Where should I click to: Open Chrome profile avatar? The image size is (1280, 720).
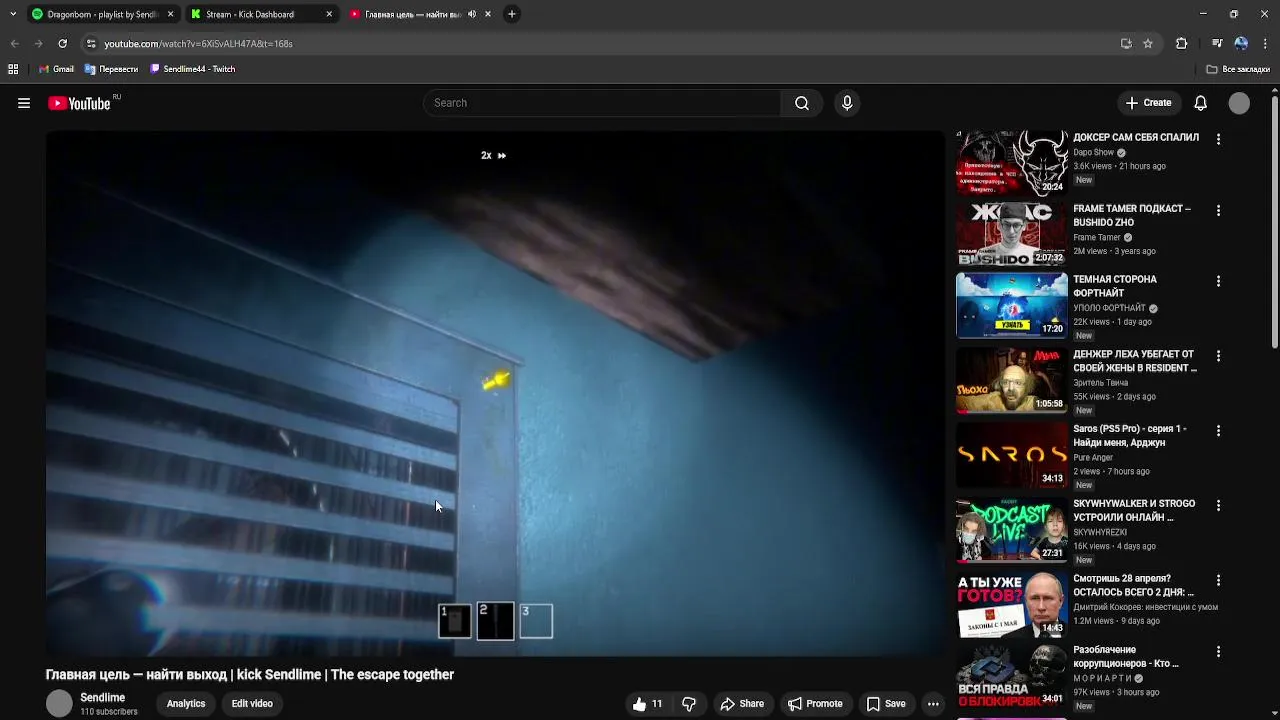click(1241, 44)
